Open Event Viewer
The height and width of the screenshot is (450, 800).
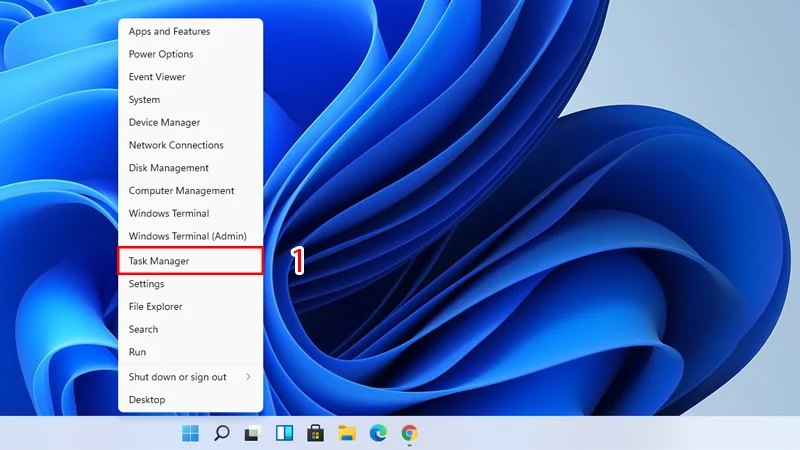click(190, 77)
